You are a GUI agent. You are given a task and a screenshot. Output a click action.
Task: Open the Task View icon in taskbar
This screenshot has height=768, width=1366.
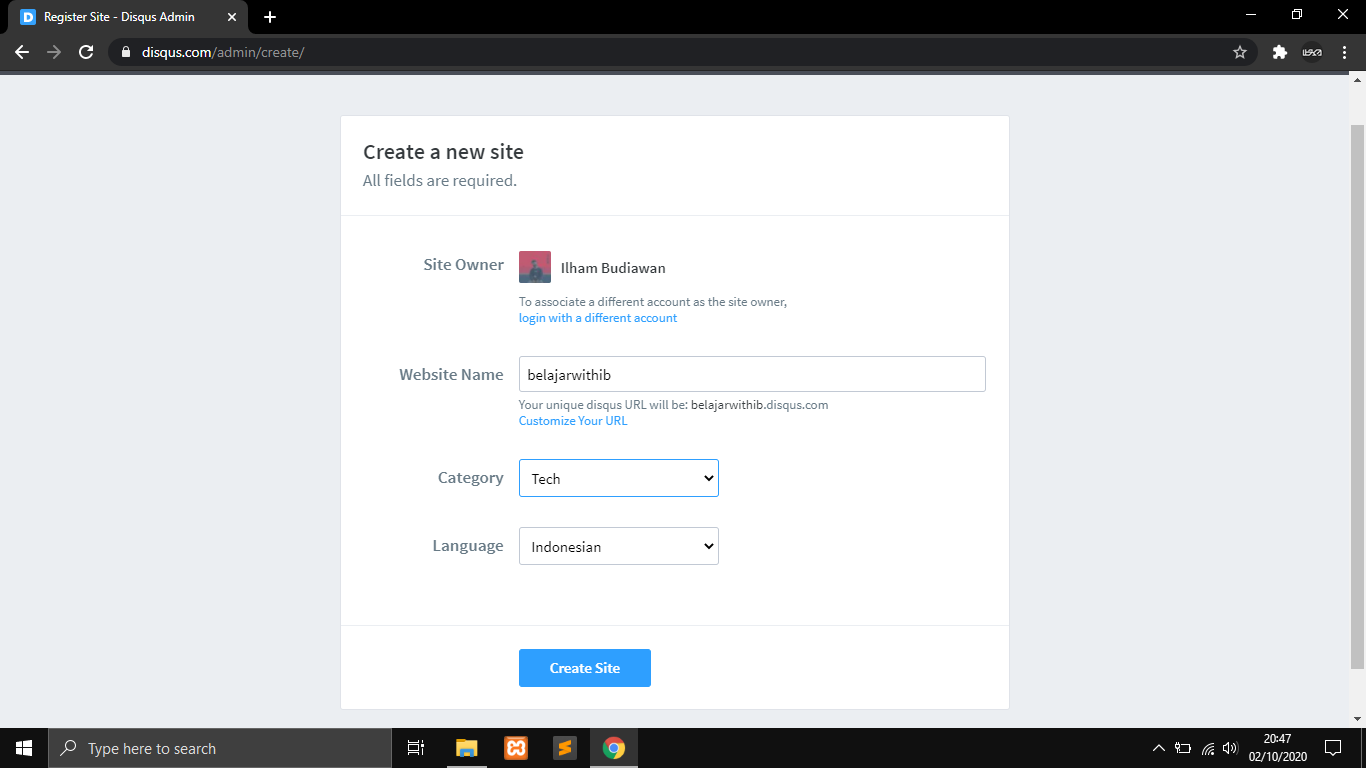(416, 748)
